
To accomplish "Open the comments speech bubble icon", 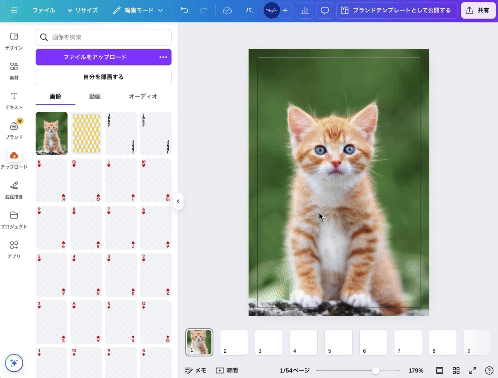I will 324,10.
